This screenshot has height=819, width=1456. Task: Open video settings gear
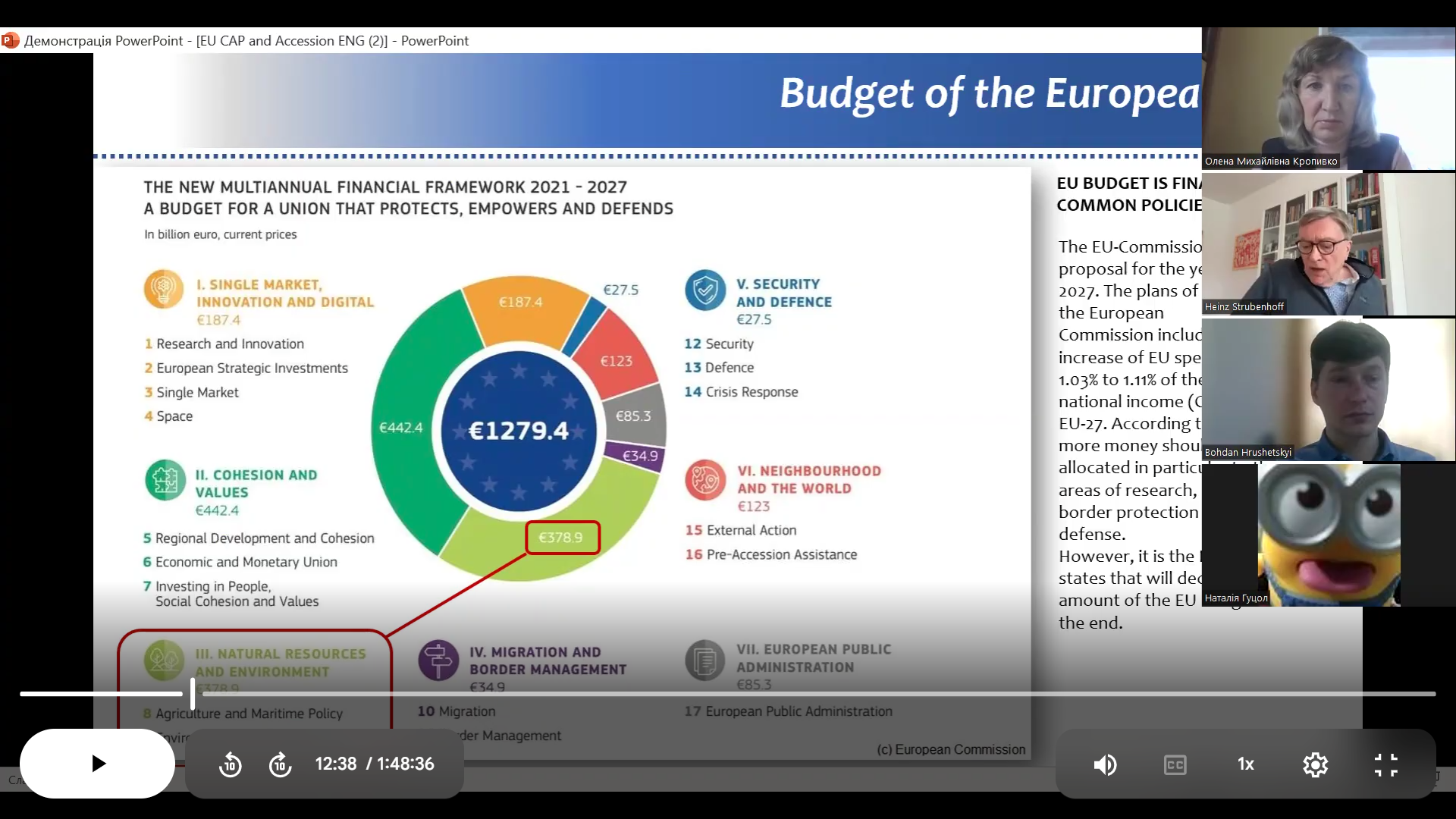(1315, 764)
